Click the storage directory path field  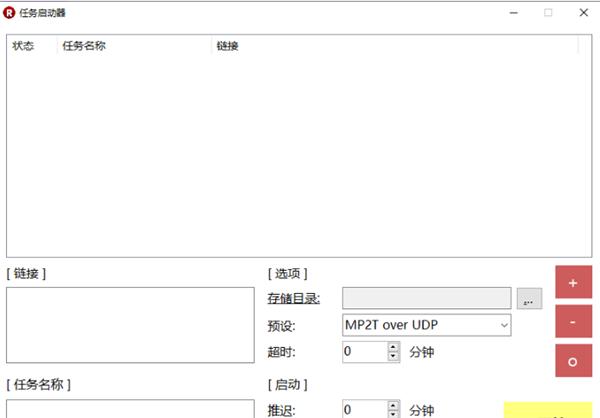[426, 298]
